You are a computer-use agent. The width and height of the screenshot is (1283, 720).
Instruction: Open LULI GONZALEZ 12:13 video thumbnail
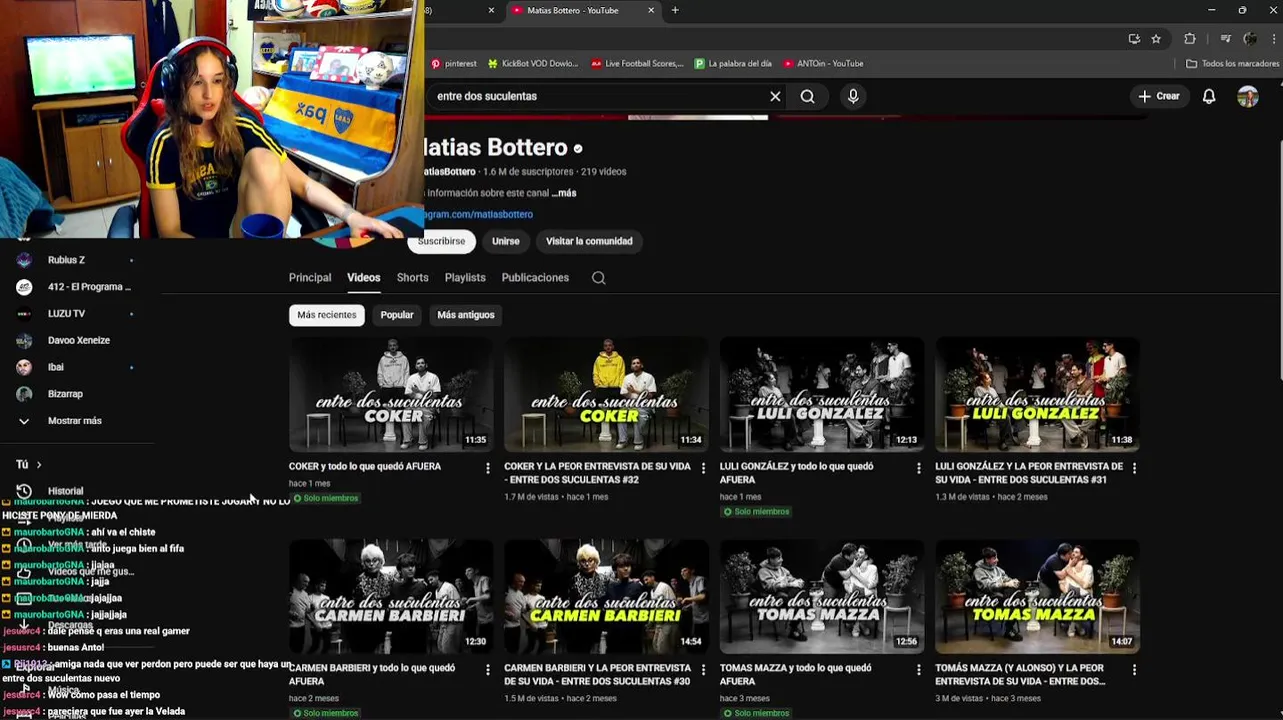(x=822, y=394)
